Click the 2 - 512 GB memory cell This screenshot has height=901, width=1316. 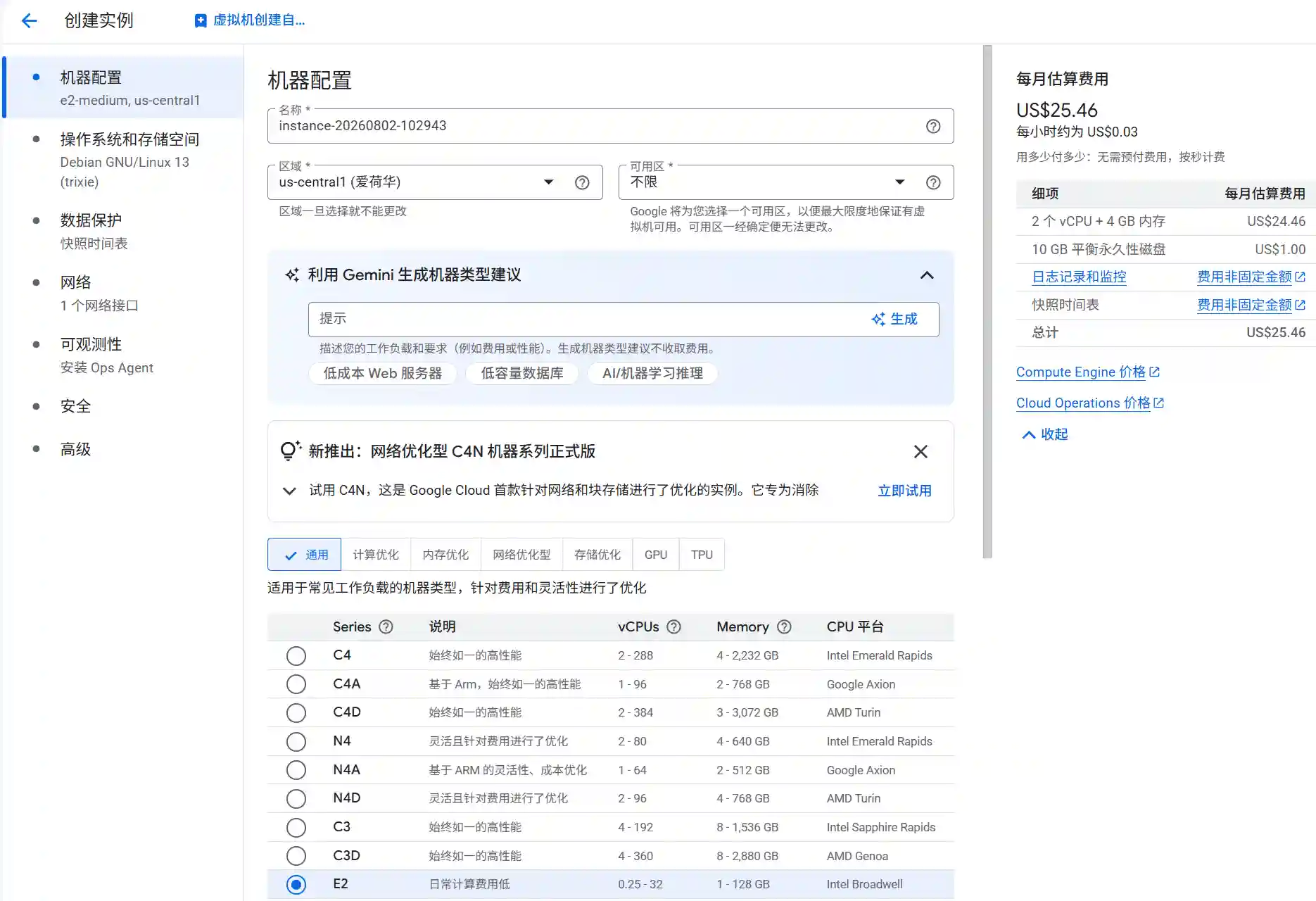point(743,770)
